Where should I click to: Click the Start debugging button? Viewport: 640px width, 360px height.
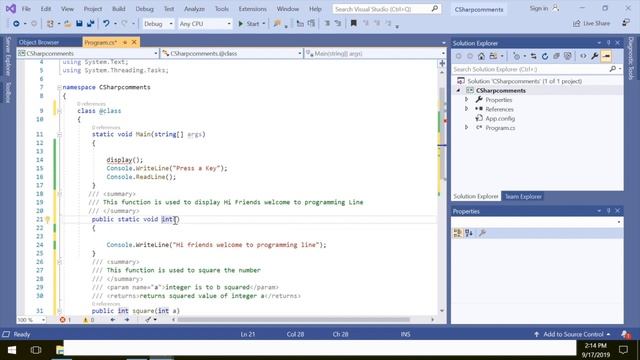[x=249, y=24]
